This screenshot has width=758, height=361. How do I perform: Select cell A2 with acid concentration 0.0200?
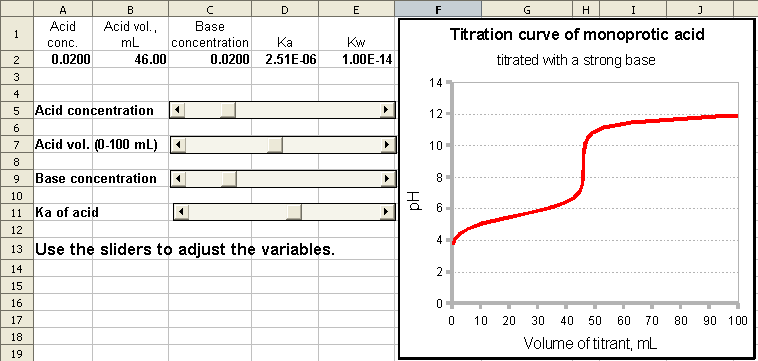(63, 60)
